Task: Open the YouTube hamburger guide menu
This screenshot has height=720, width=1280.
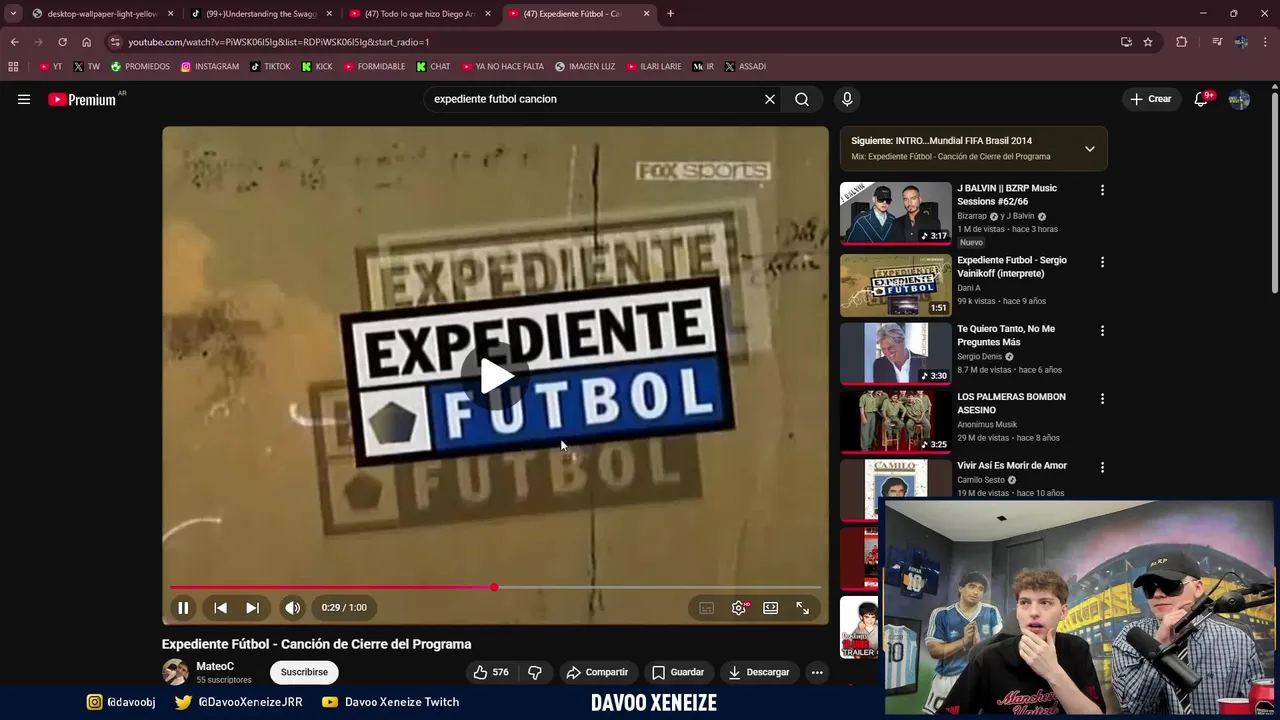Action: [24, 99]
